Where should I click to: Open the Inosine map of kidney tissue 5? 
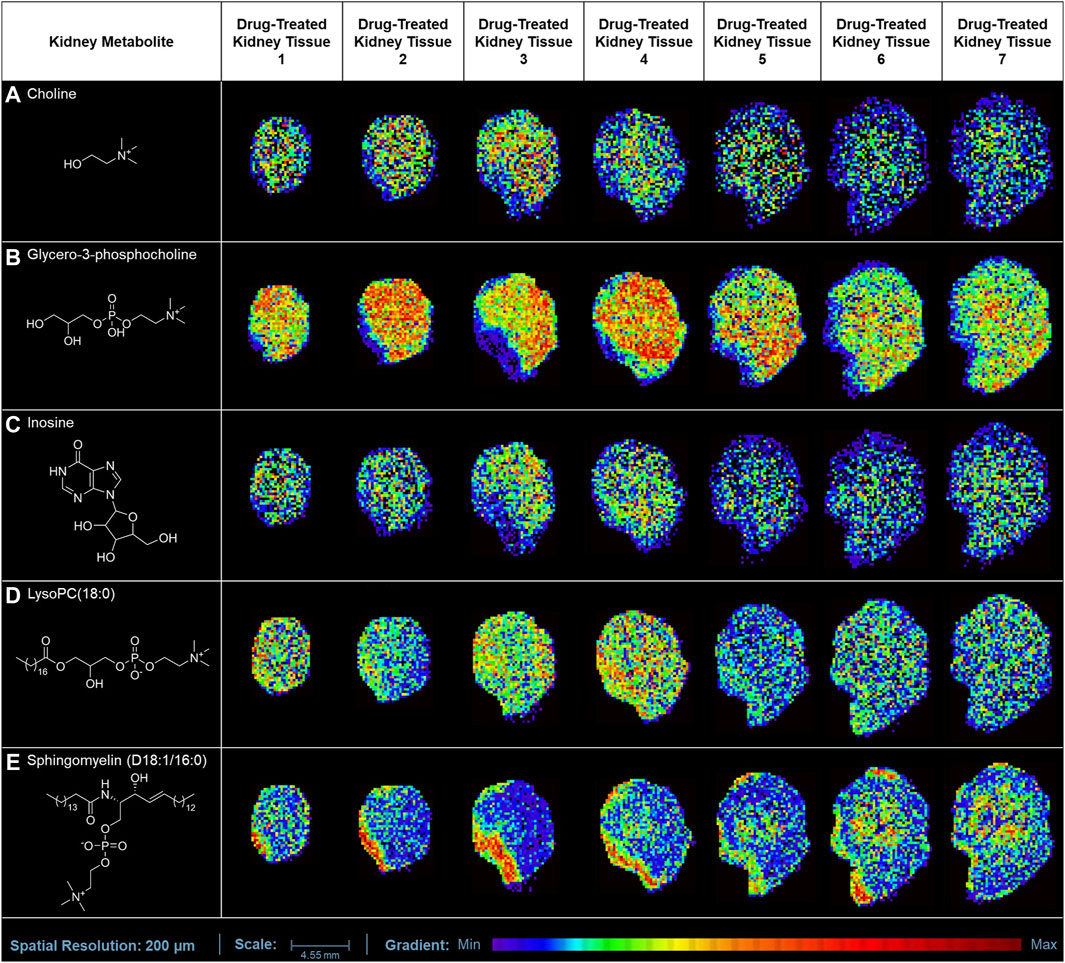tap(759, 498)
